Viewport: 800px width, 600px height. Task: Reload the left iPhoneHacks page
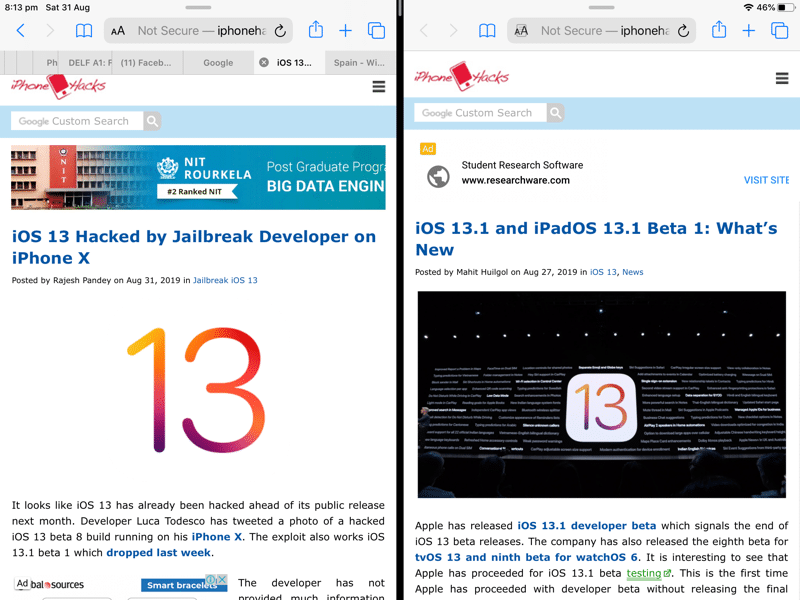(280, 30)
